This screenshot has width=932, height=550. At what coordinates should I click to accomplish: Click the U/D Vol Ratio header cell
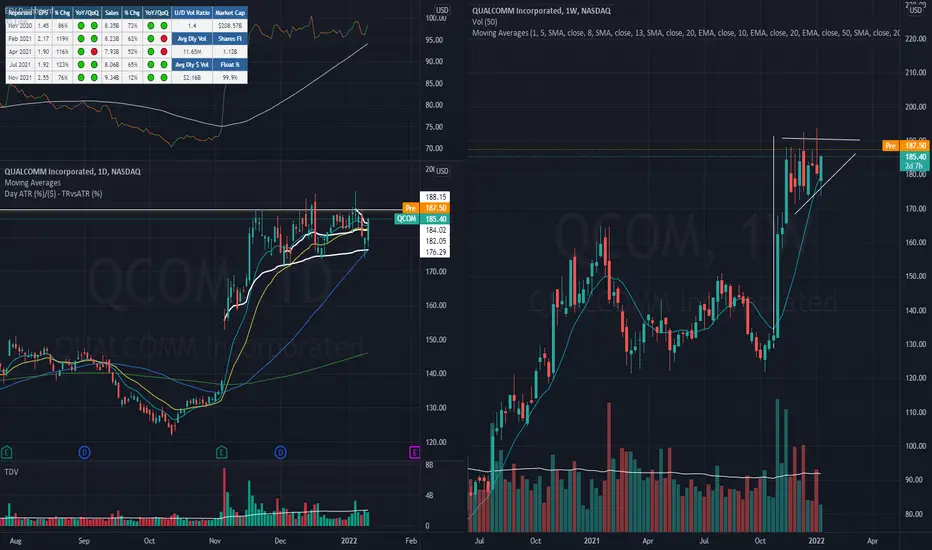point(192,12)
